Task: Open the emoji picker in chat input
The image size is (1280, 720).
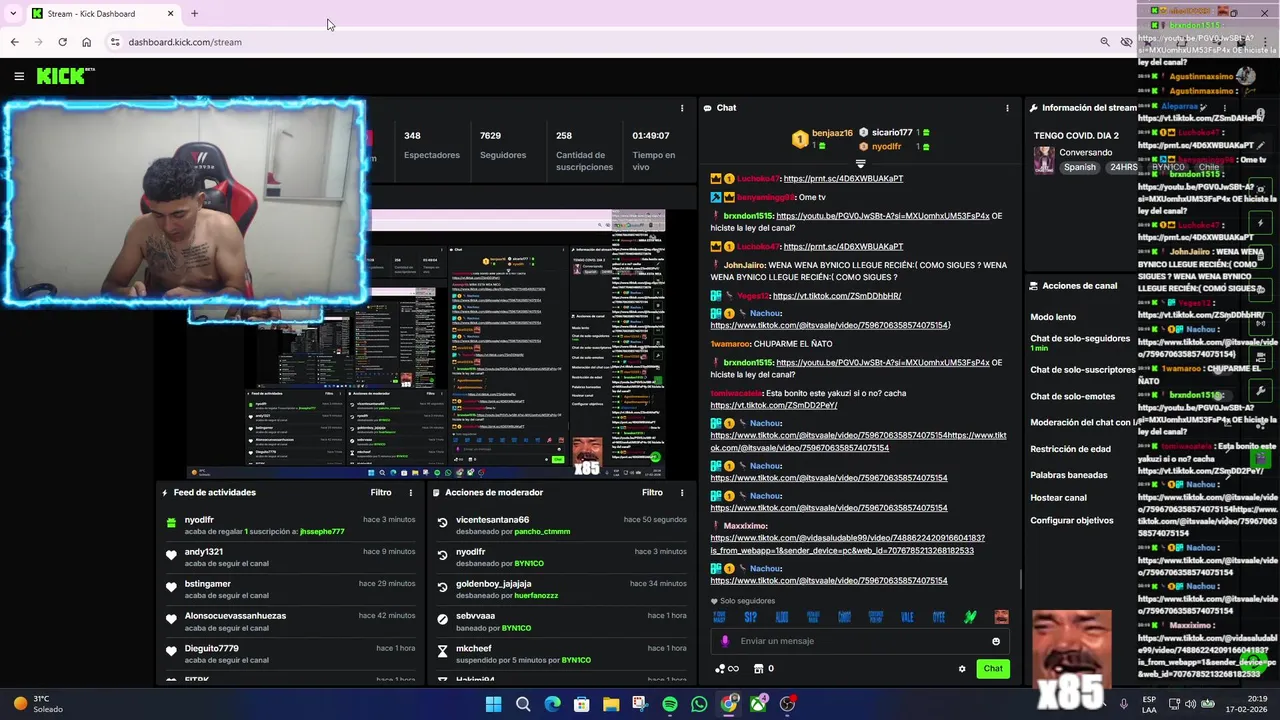Action: [995, 641]
